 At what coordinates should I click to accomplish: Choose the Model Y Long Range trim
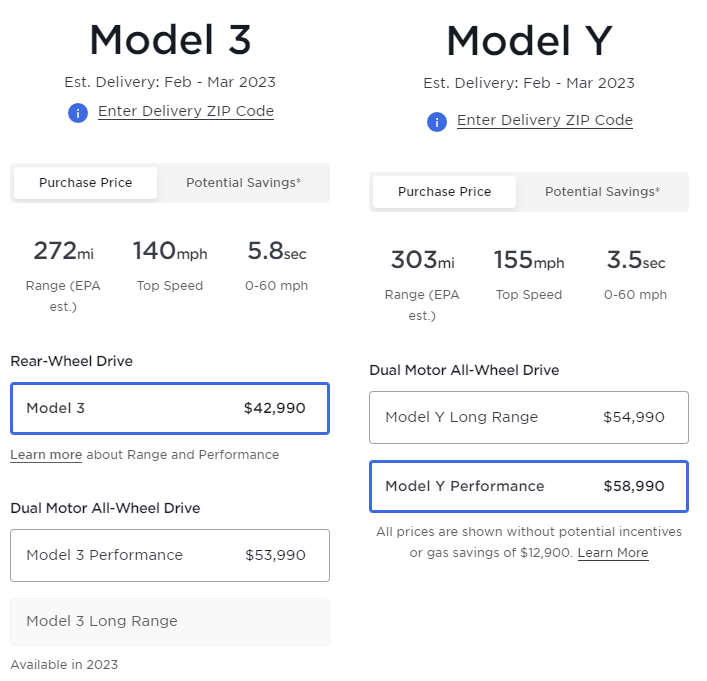coord(528,417)
